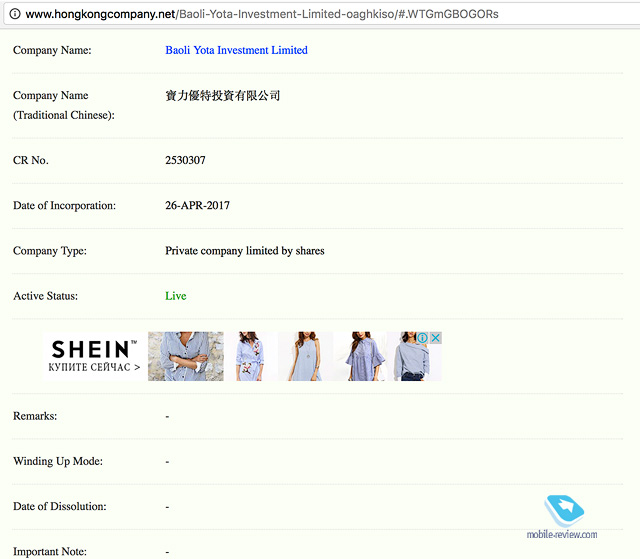
Task: Click the 'Important Note:' label
Action: point(50,551)
